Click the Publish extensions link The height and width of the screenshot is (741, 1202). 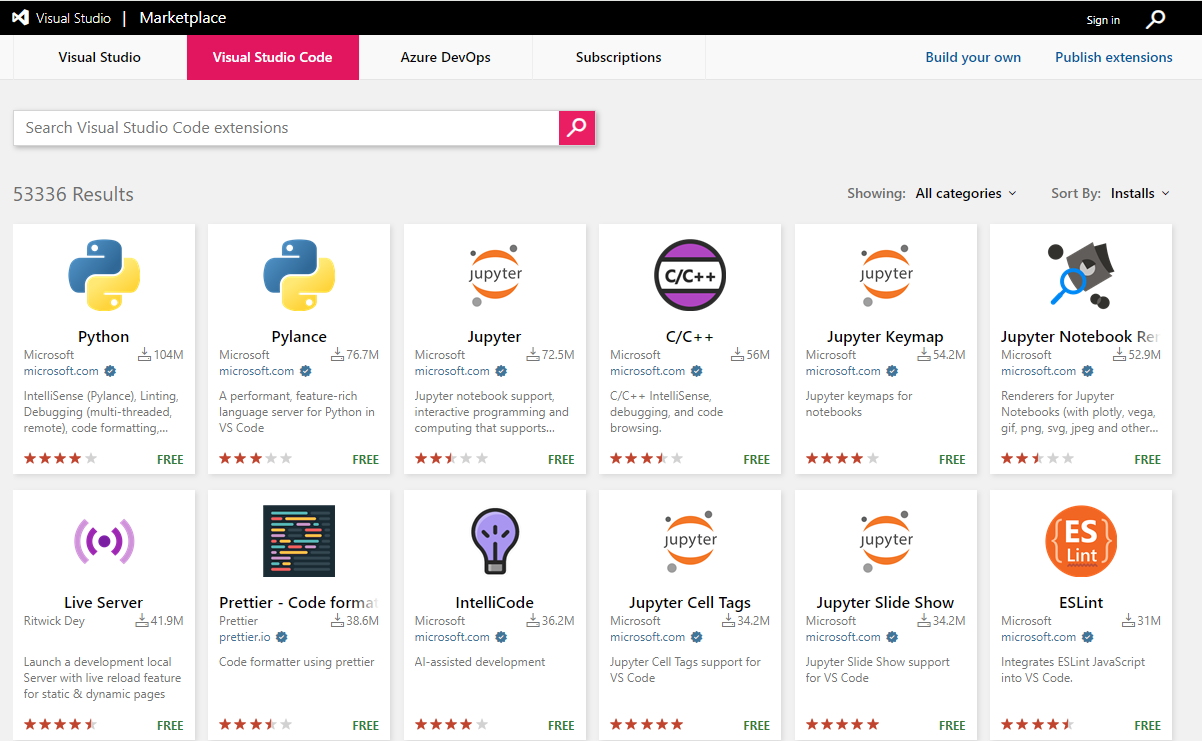point(1113,58)
